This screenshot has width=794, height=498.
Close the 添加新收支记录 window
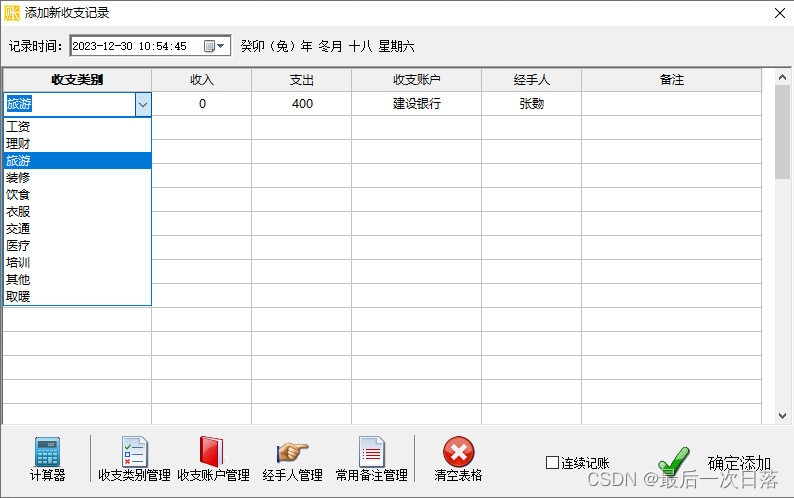(780, 13)
